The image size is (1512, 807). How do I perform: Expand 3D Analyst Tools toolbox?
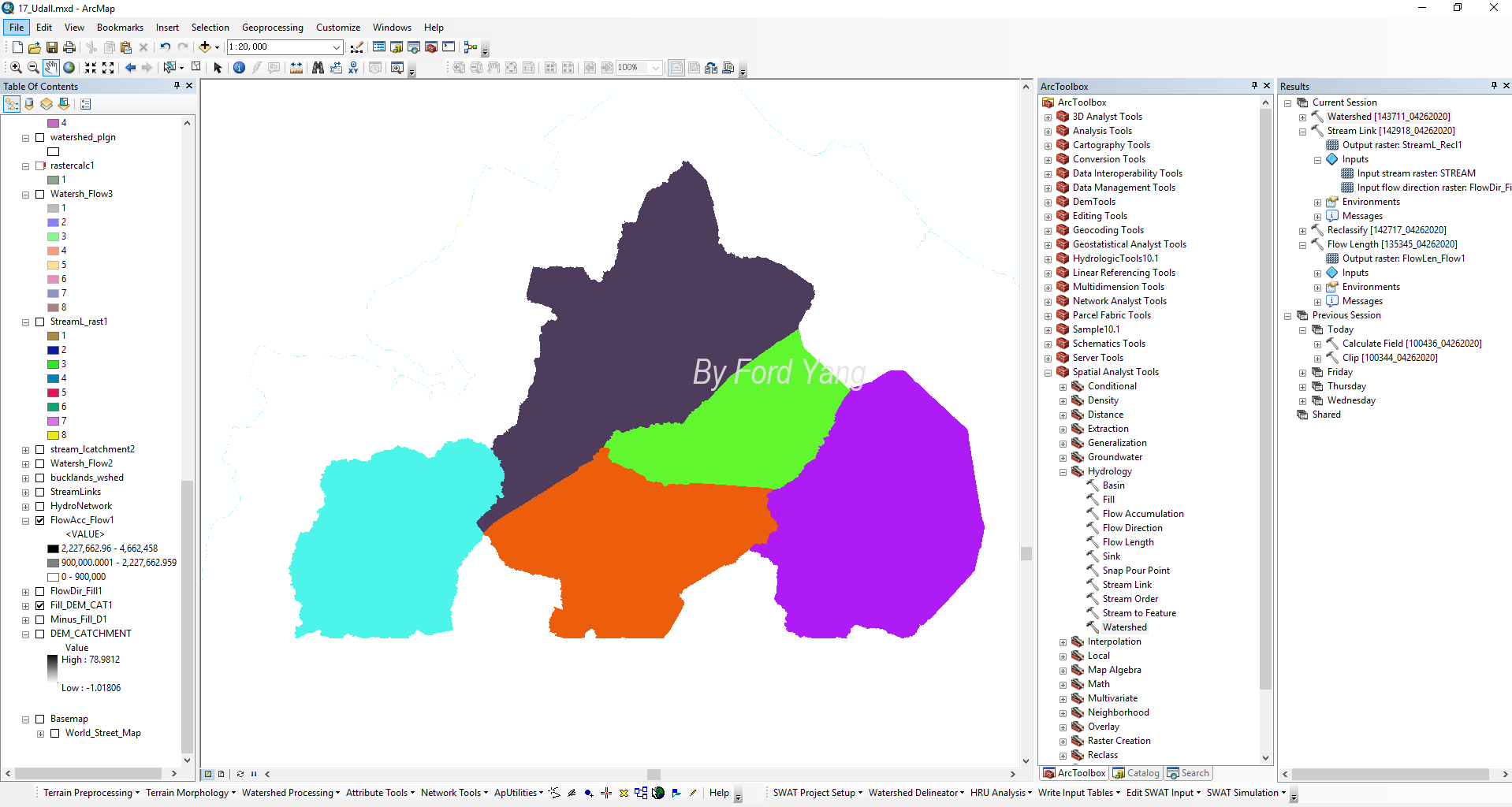(1048, 117)
